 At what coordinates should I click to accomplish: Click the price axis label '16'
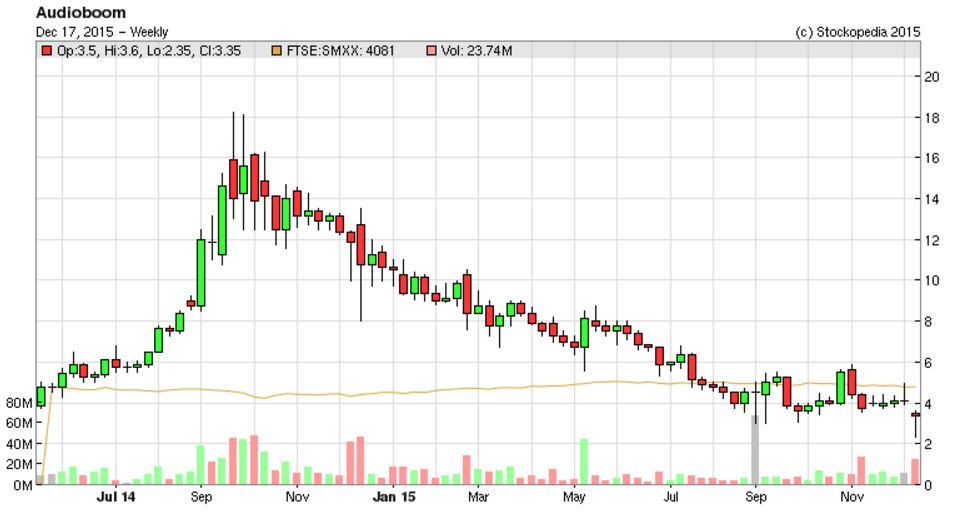tap(931, 159)
